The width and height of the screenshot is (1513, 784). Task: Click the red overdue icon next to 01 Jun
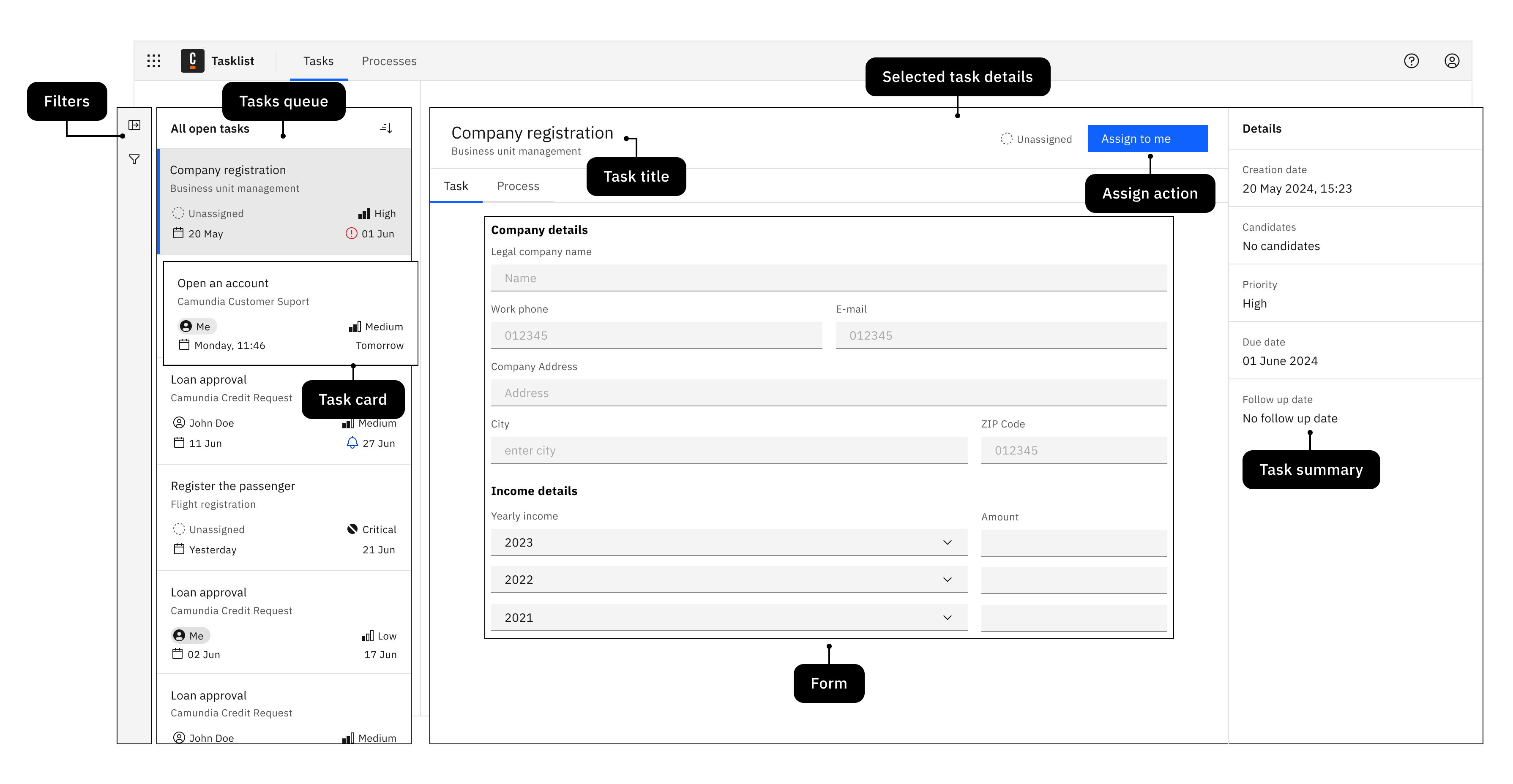pyautogui.click(x=351, y=233)
